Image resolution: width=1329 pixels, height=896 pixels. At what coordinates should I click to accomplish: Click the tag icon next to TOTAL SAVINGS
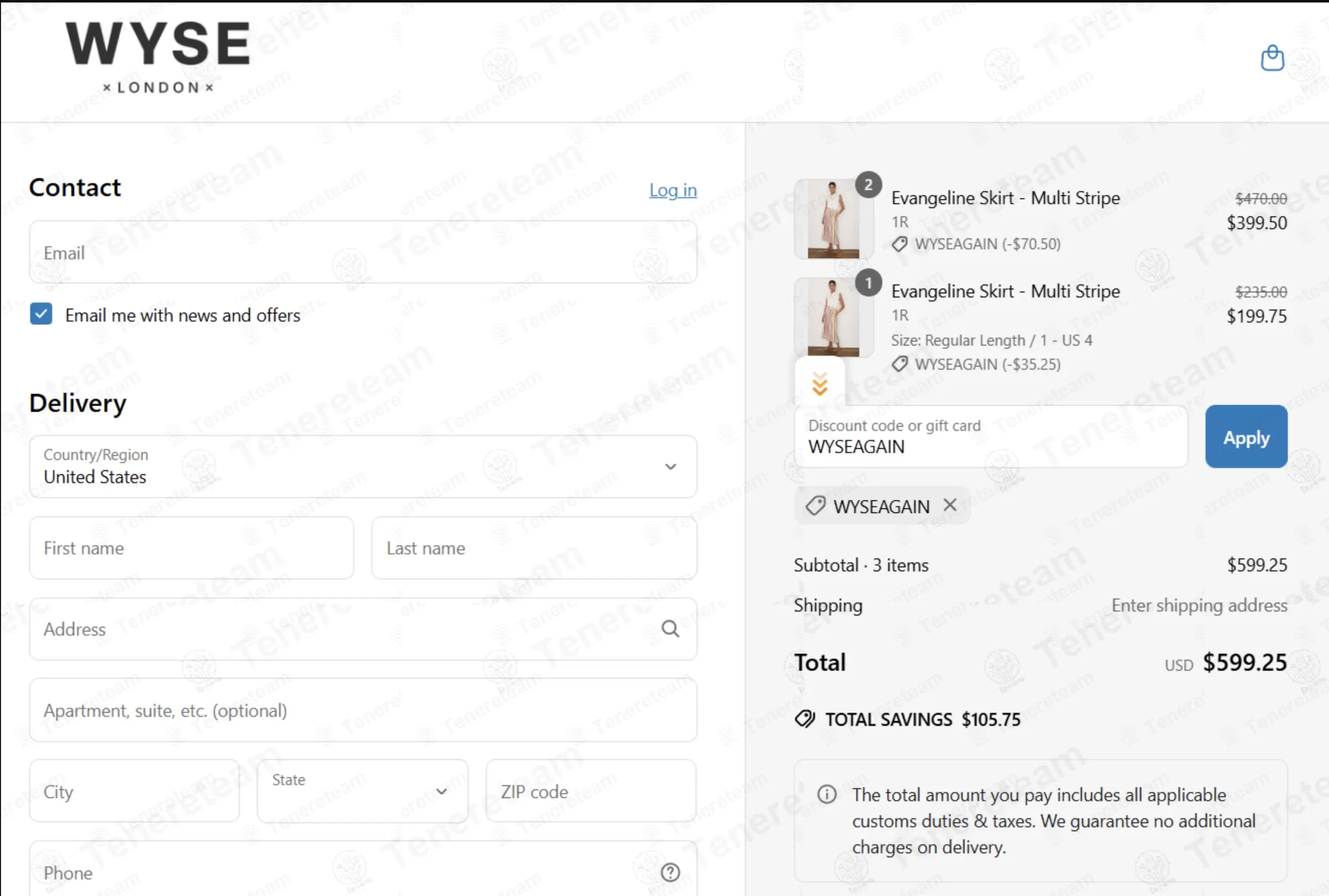[805, 719]
